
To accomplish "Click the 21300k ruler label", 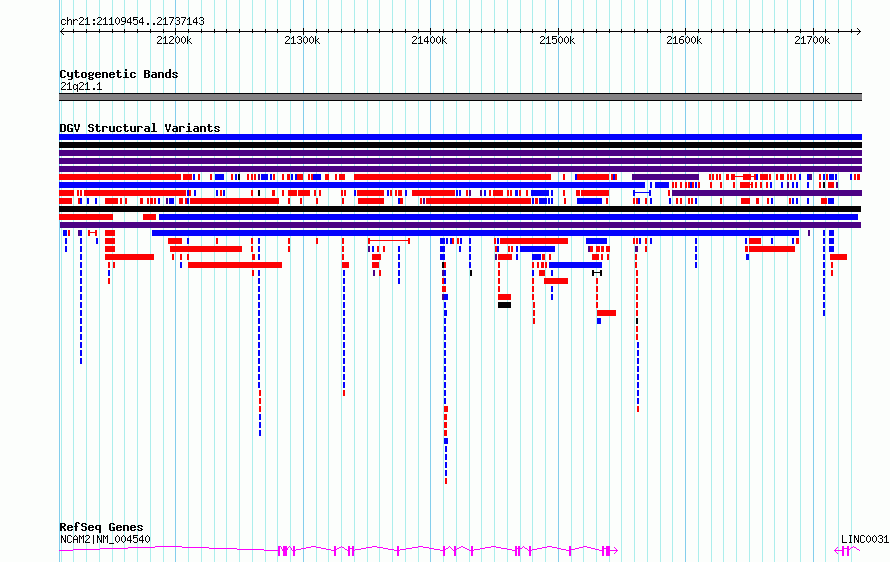I will [x=302, y=40].
